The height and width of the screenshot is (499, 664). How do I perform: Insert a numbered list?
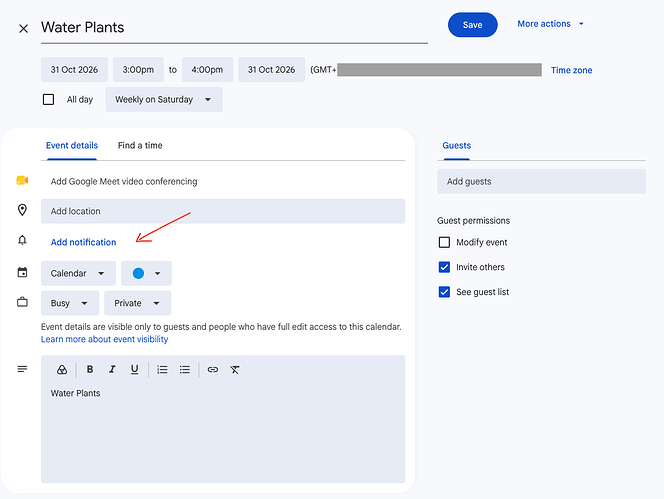click(x=162, y=370)
